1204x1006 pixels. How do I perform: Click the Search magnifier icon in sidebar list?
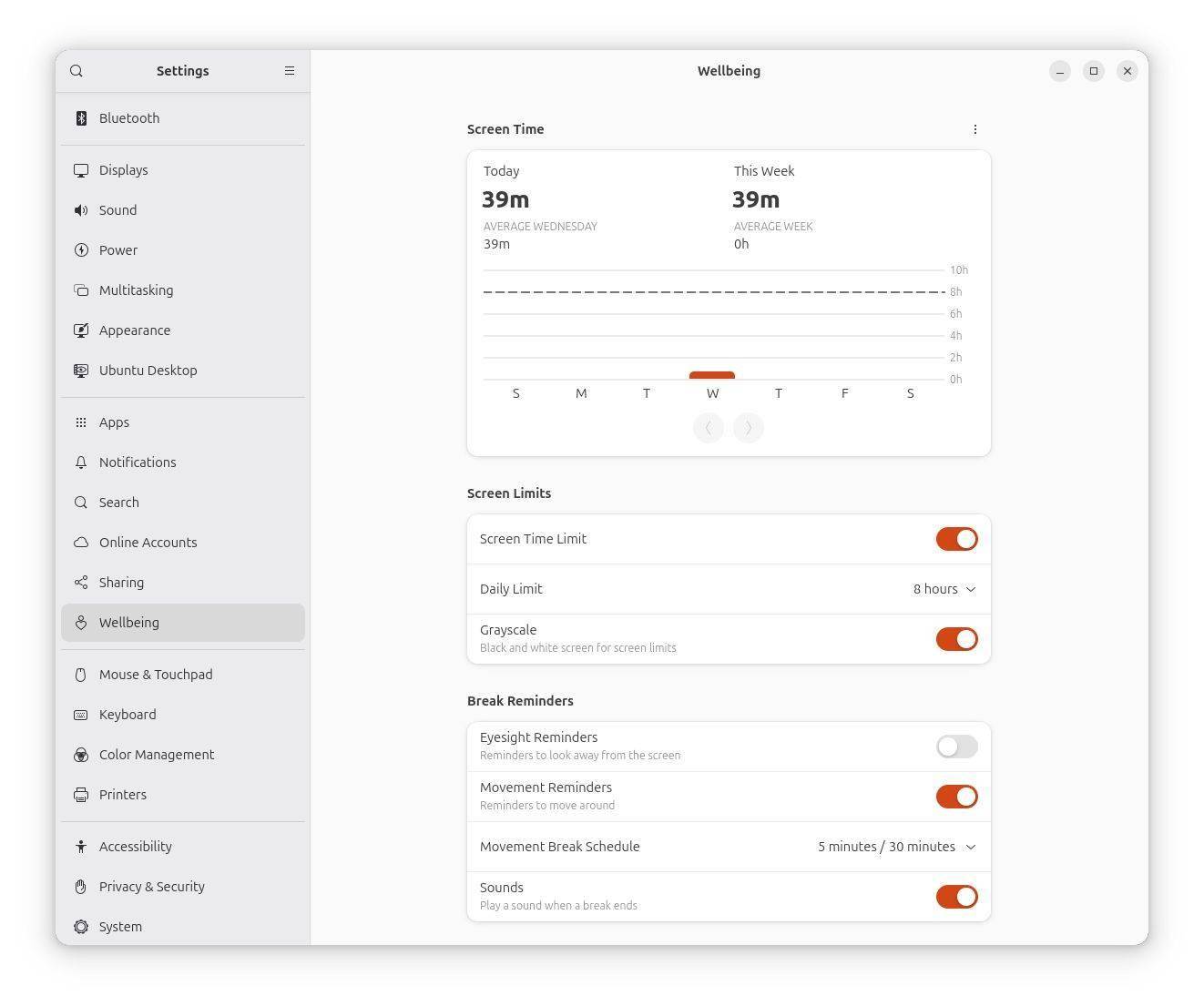coord(81,503)
